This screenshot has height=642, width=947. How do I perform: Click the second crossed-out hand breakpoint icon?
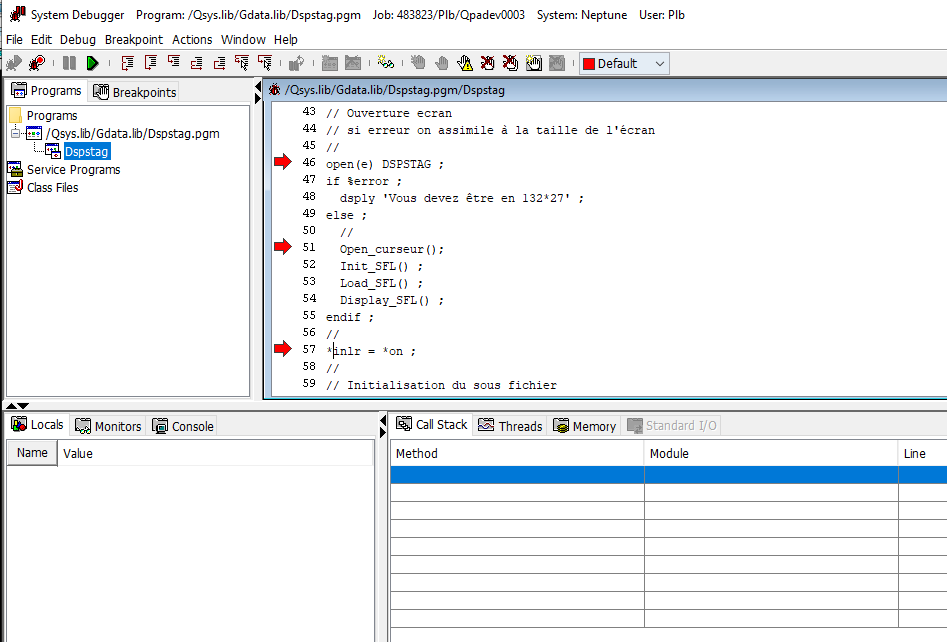510,63
